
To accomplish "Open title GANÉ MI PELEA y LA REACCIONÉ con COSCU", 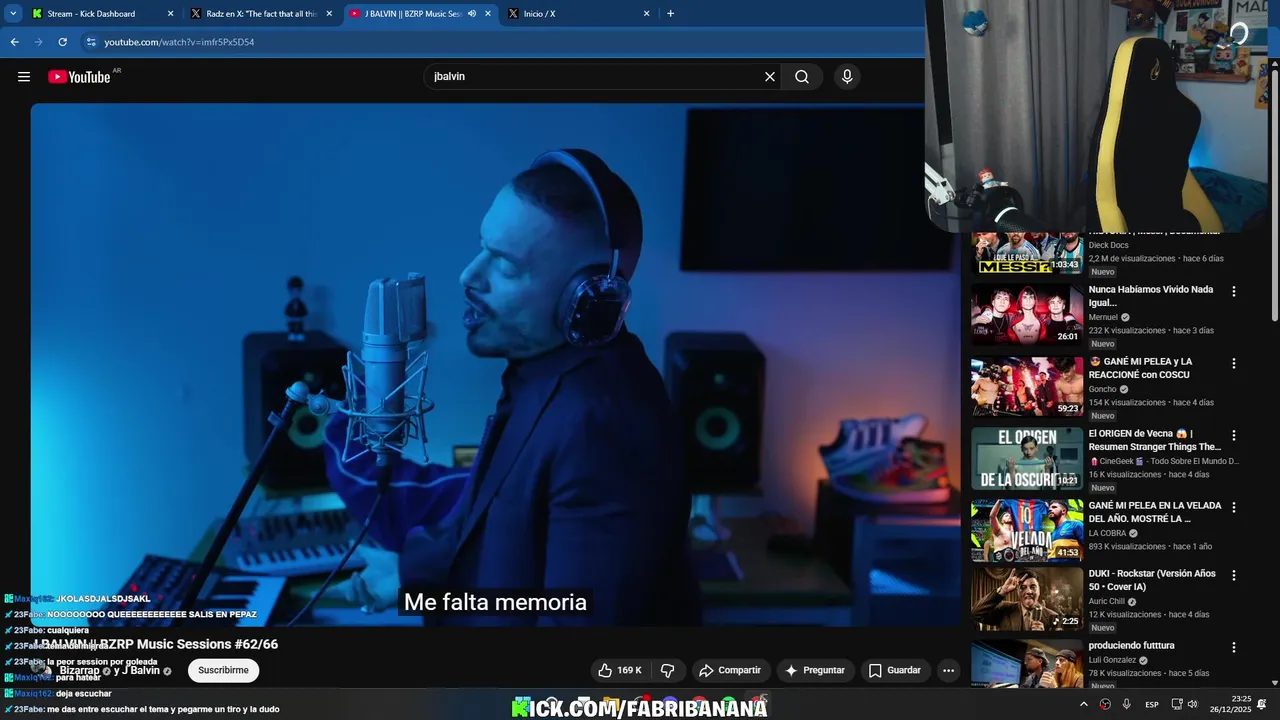I will [1140, 368].
